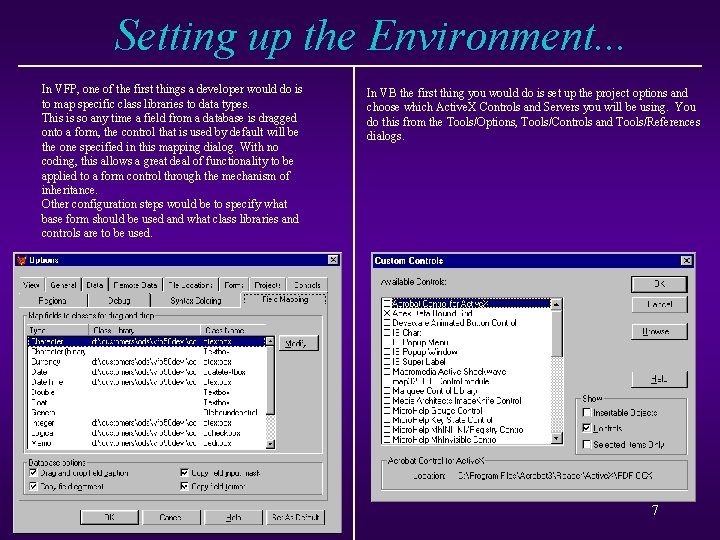The height and width of the screenshot is (540, 720).
Task: Select the Memo type row
Action: [x=146, y=443]
